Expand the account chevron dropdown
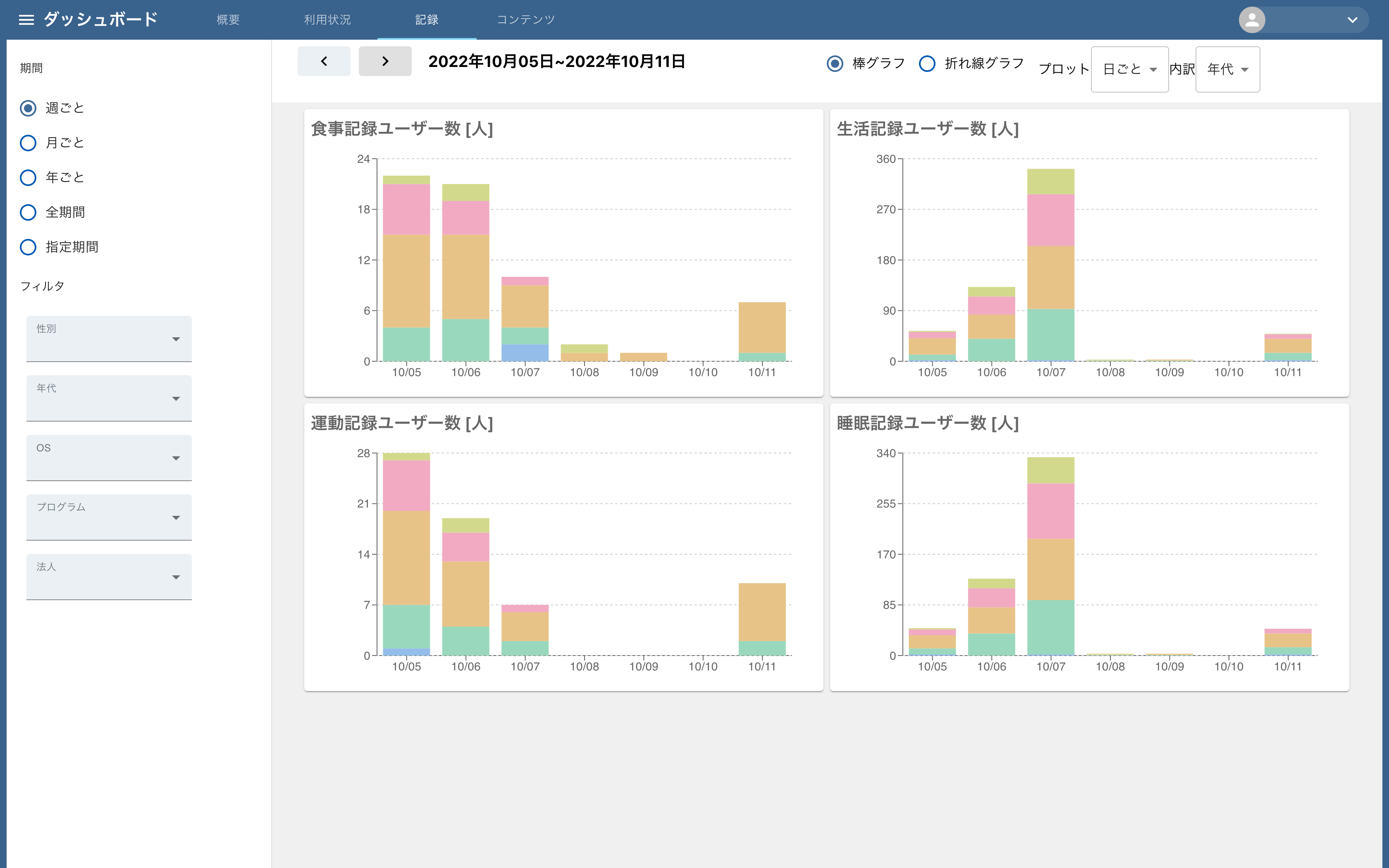This screenshot has height=868, width=1389. (1352, 20)
